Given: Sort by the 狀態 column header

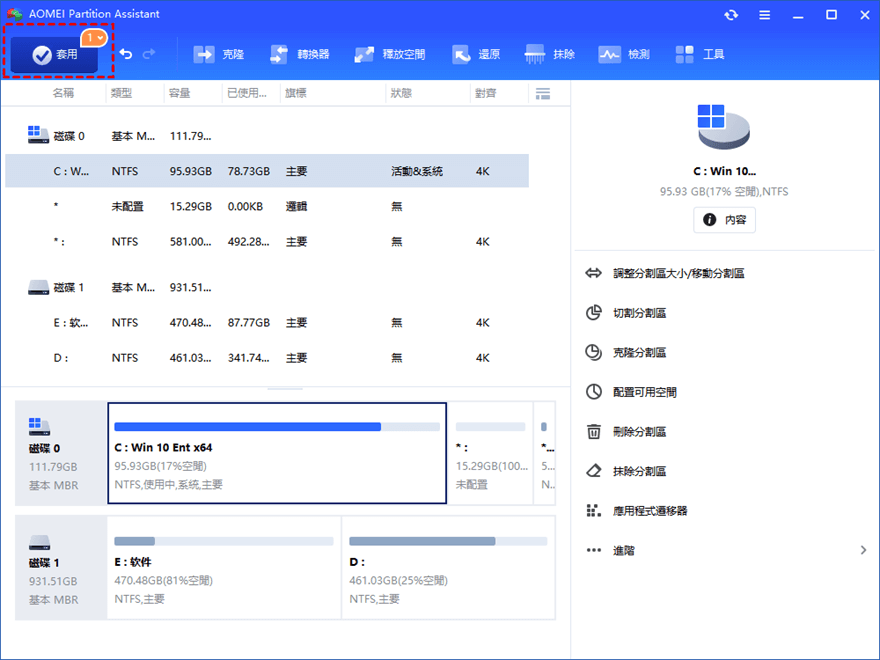Looking at the screenshot, I should (x=401, y=93).
